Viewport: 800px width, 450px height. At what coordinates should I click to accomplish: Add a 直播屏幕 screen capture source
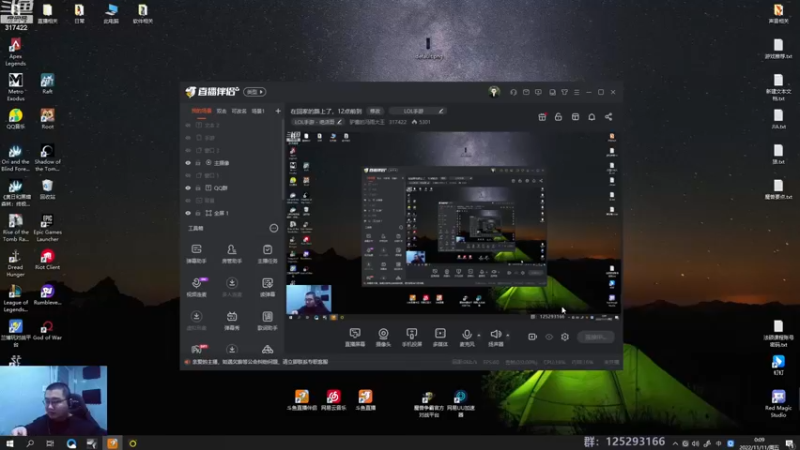pos(355,338)
